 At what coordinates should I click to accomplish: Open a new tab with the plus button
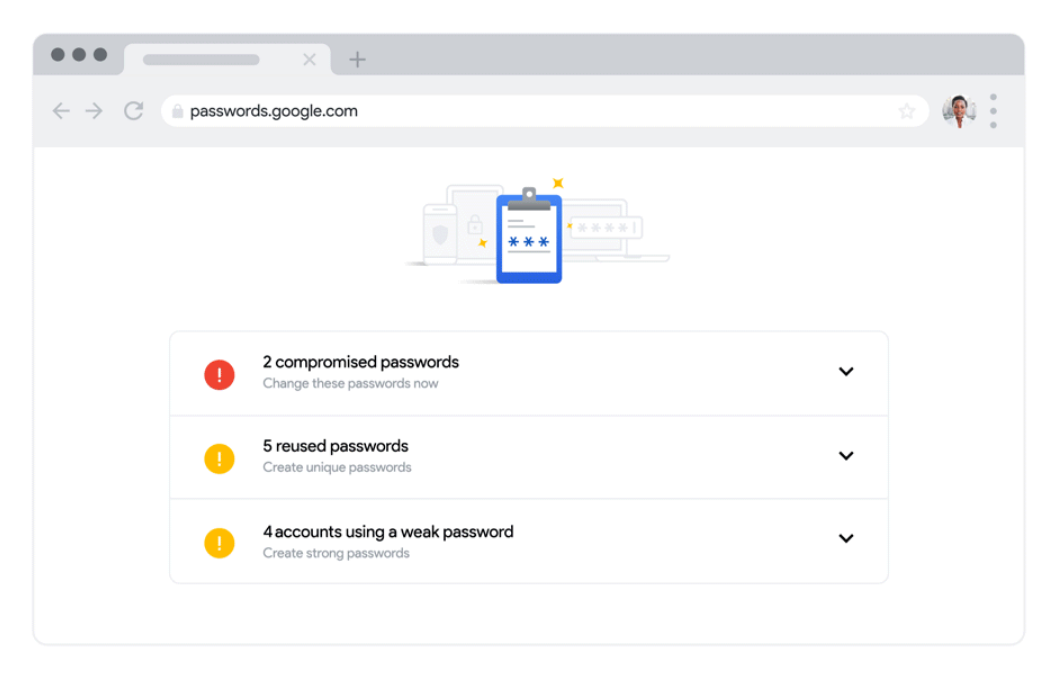357,59
